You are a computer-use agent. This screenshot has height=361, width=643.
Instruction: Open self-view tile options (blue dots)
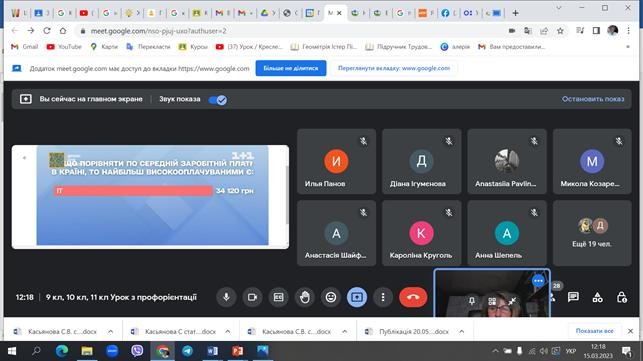click(538, 281)
